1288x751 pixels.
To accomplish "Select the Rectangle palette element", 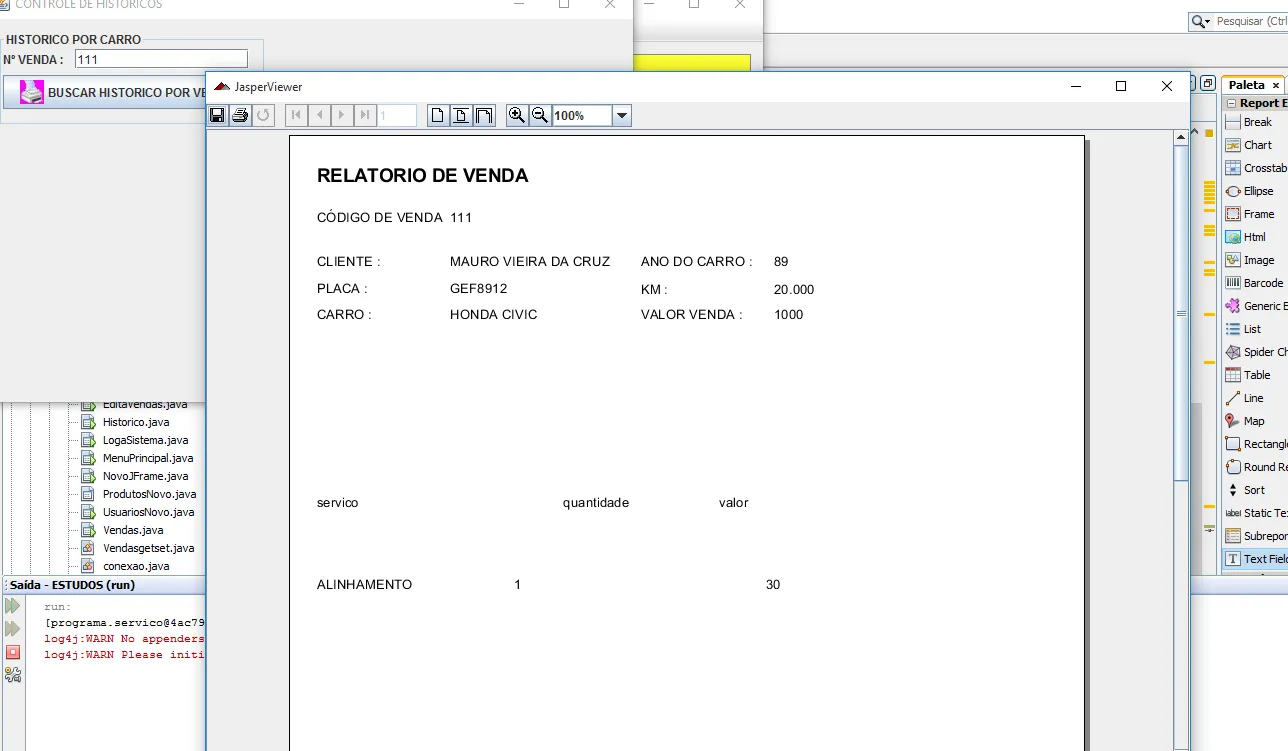I will click(1257, 444).
